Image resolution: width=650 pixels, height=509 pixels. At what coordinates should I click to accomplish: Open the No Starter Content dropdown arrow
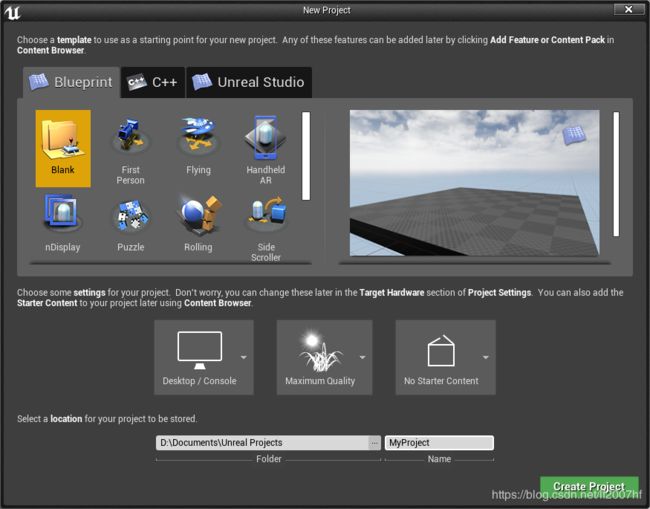click(485, 357)
